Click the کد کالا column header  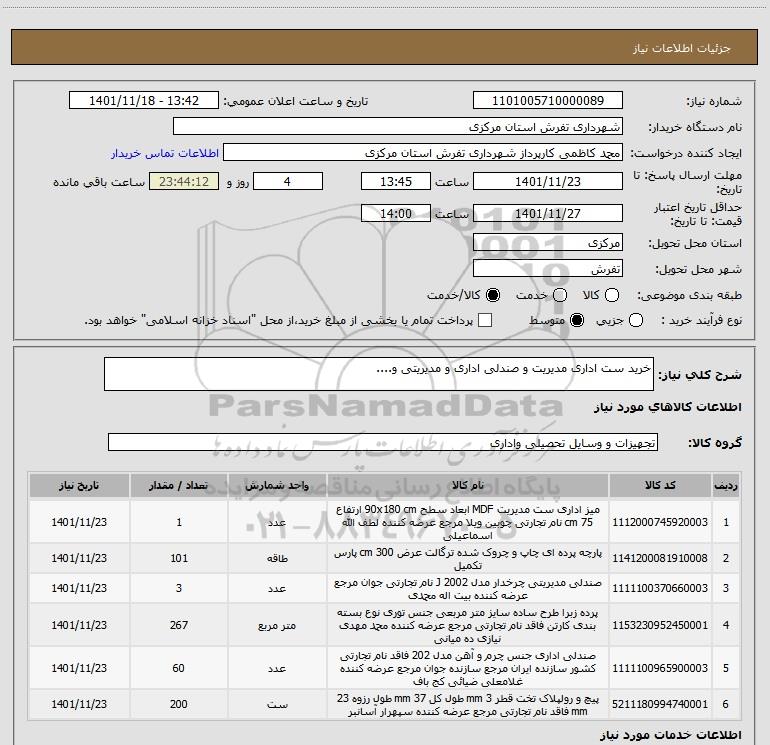[660, 486]
